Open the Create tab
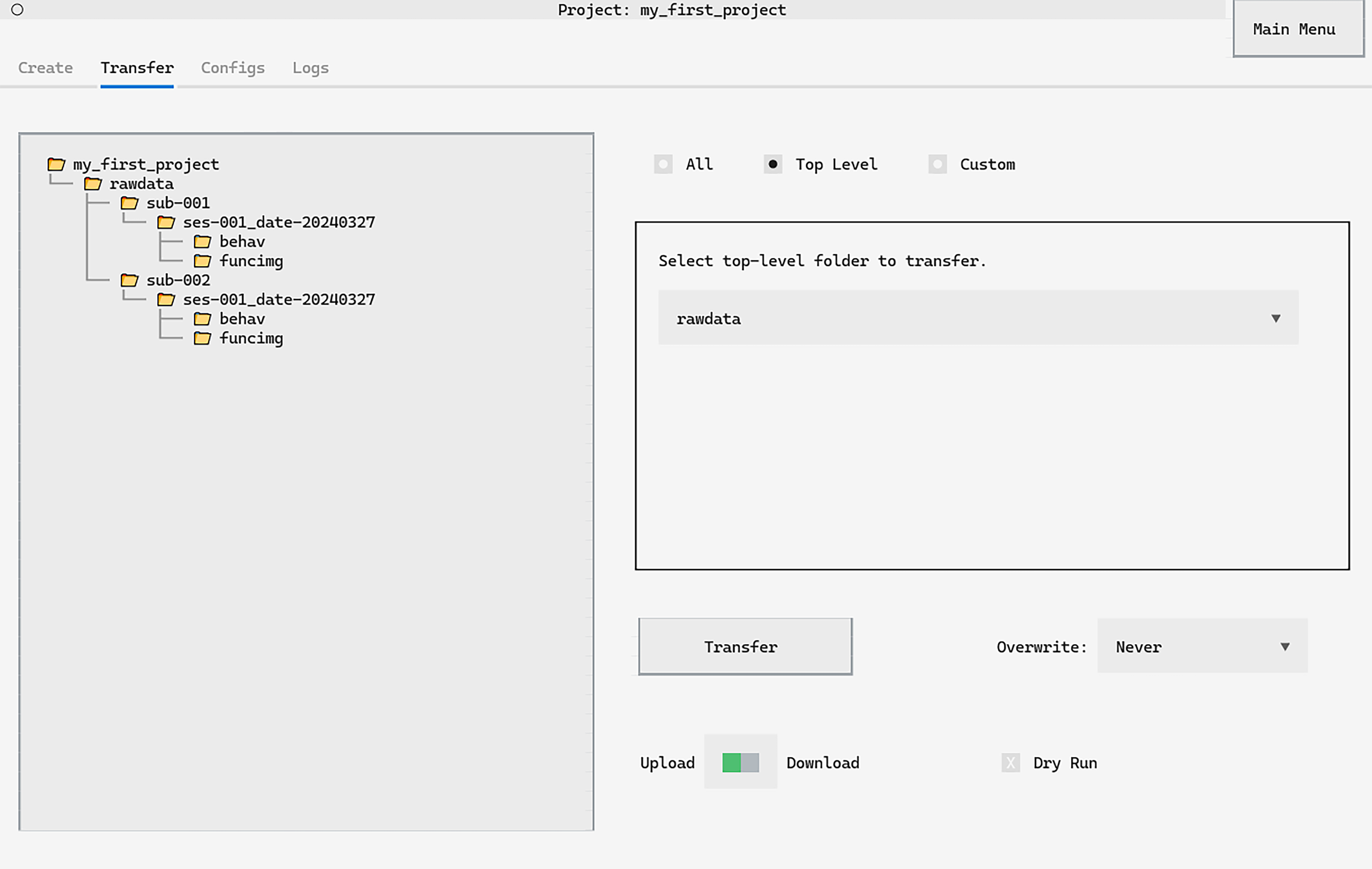 46,68
